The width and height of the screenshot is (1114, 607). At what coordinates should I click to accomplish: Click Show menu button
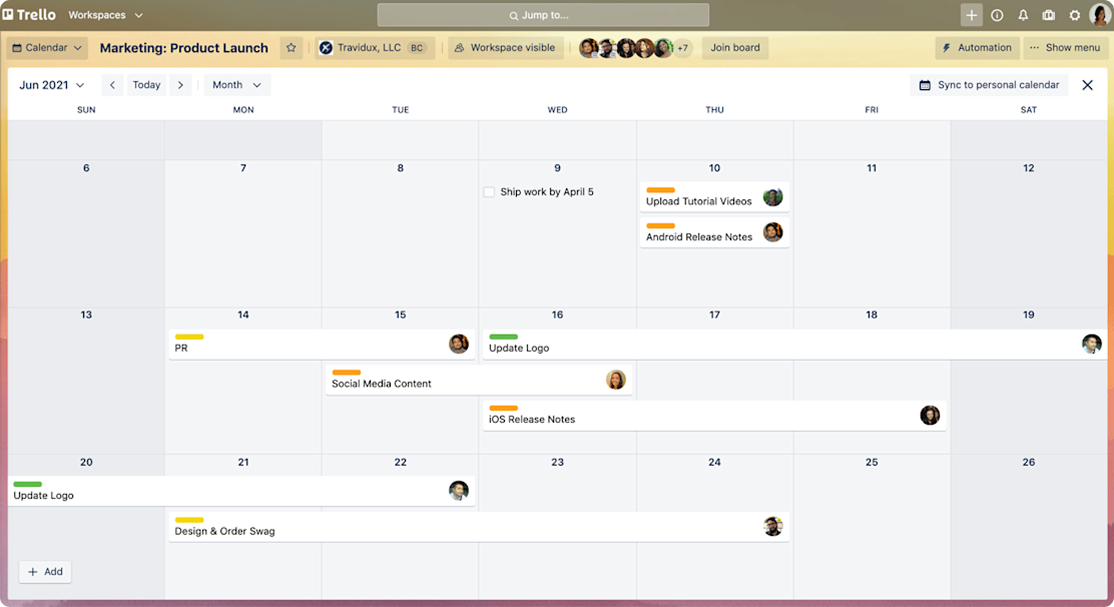[1065, 48]
